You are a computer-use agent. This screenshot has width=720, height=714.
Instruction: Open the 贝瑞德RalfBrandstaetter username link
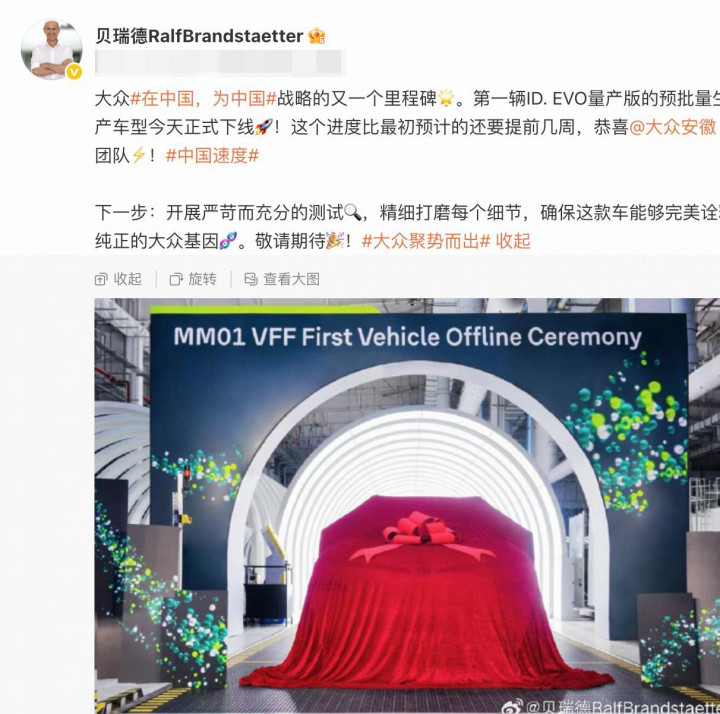tap(199, 36)
